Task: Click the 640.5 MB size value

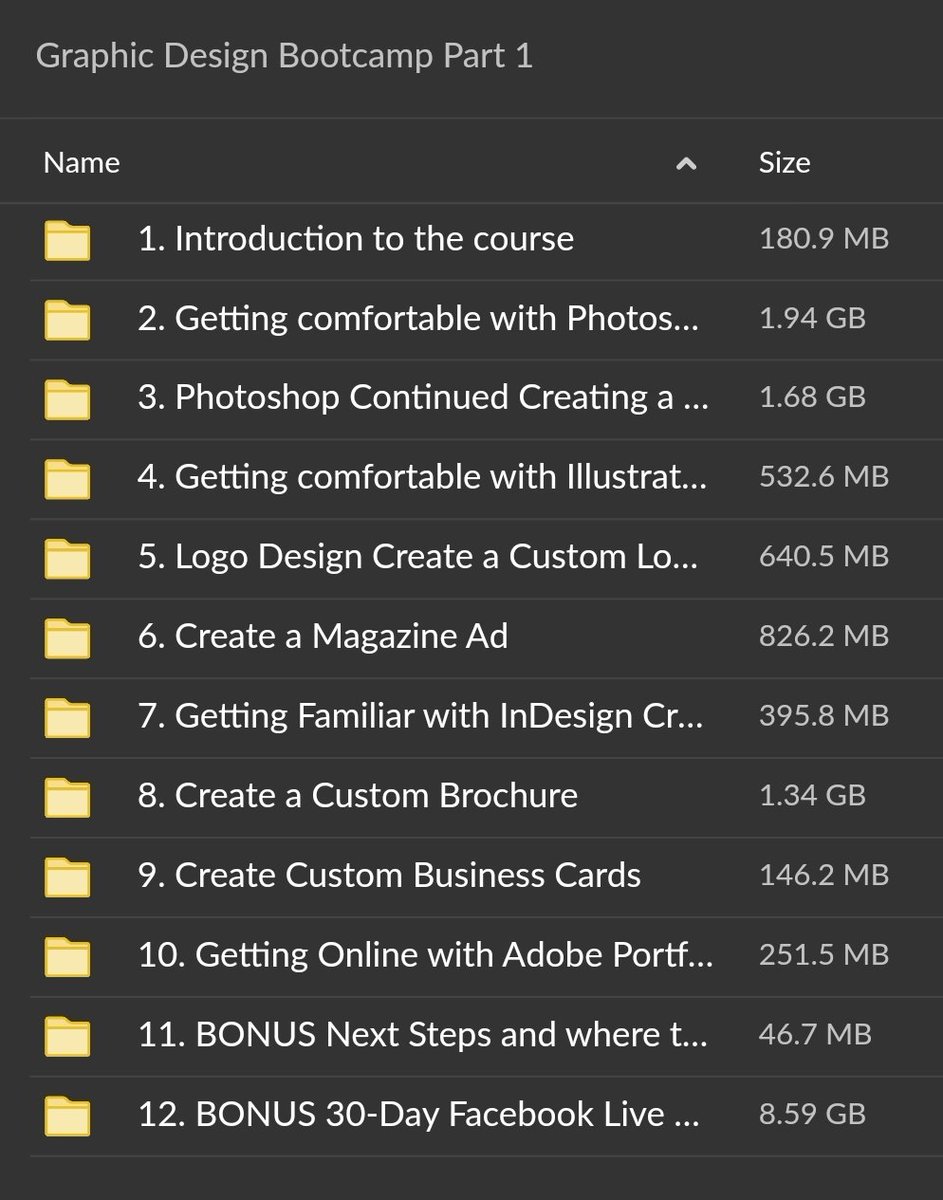Action: click(824, 556)
